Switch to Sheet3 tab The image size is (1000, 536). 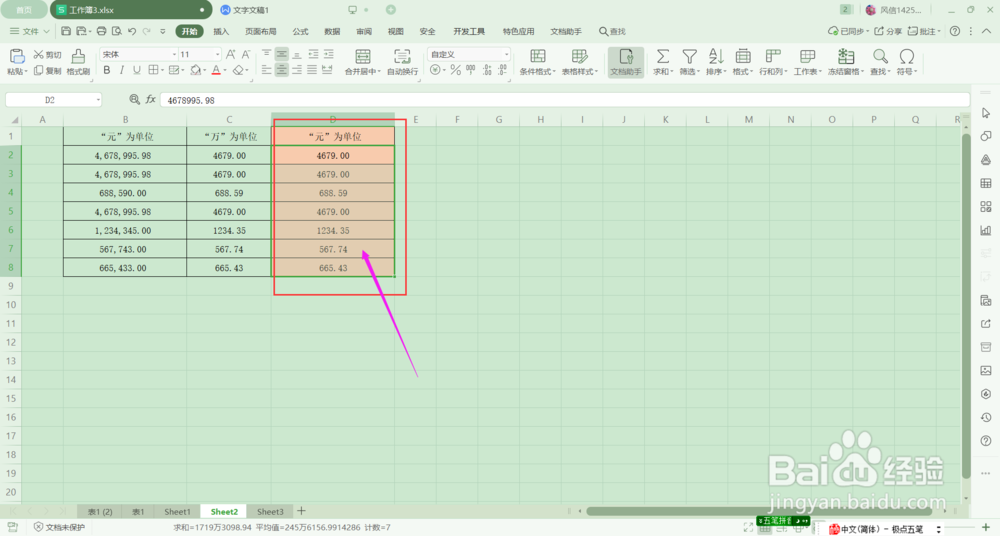[x=270, y=512]
